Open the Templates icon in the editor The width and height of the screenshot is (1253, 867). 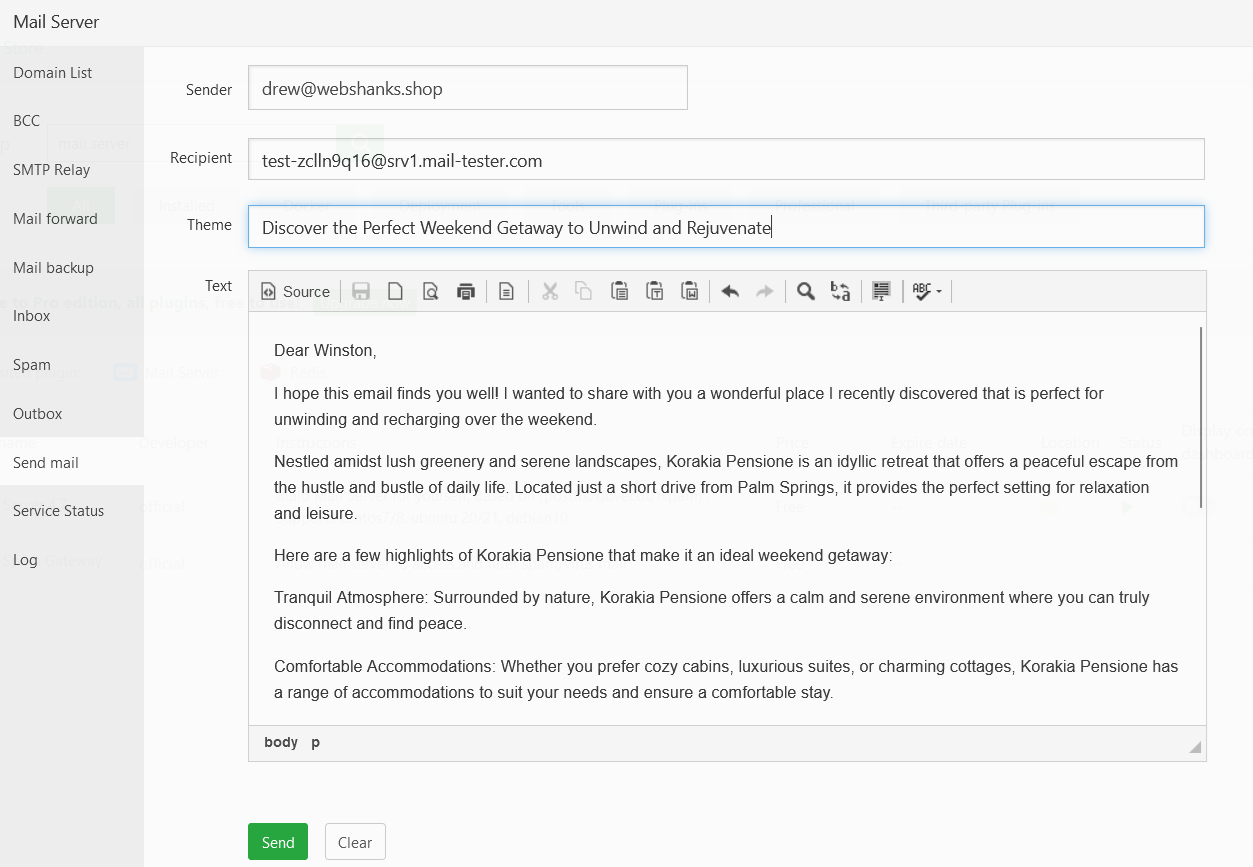[x=507, y=291]
